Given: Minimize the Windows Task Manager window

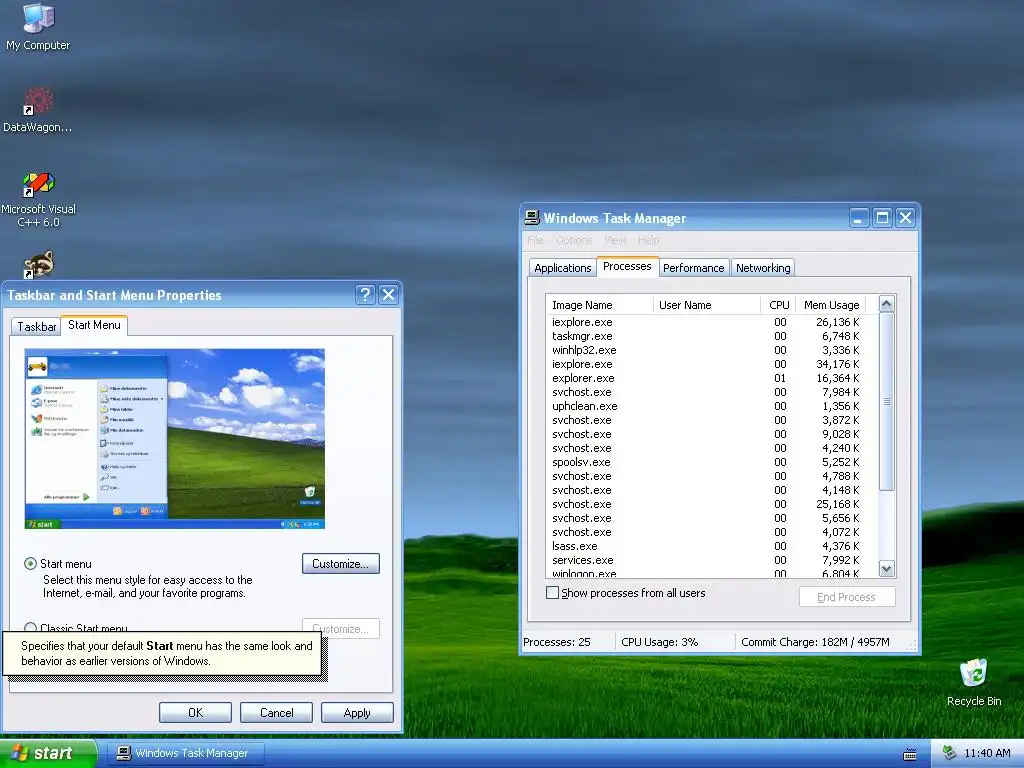Looking at the screenshot, I should pyautogui.click(x=859, y=217).
